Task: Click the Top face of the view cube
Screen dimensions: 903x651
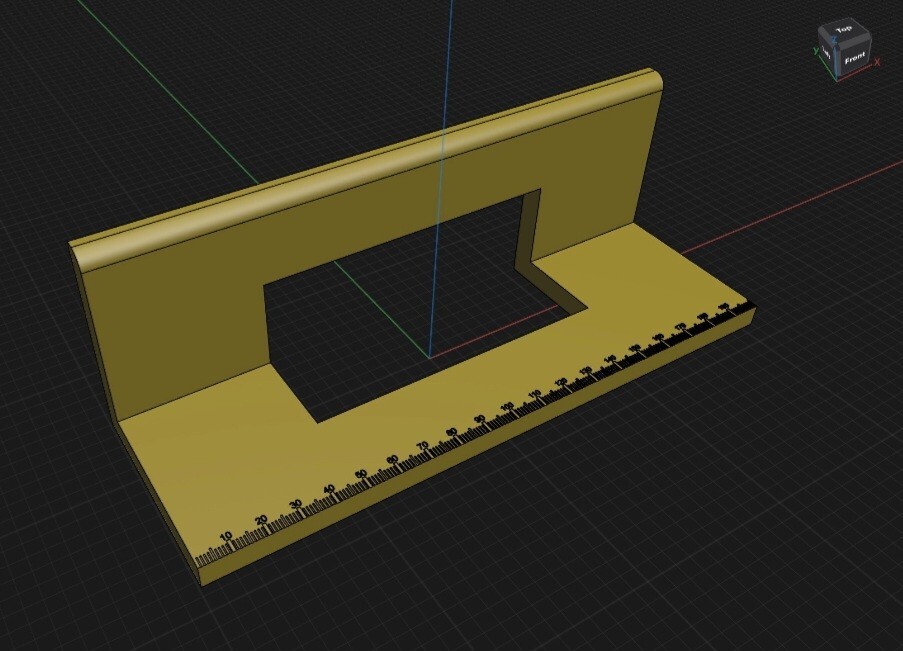Action: (844, 29)
